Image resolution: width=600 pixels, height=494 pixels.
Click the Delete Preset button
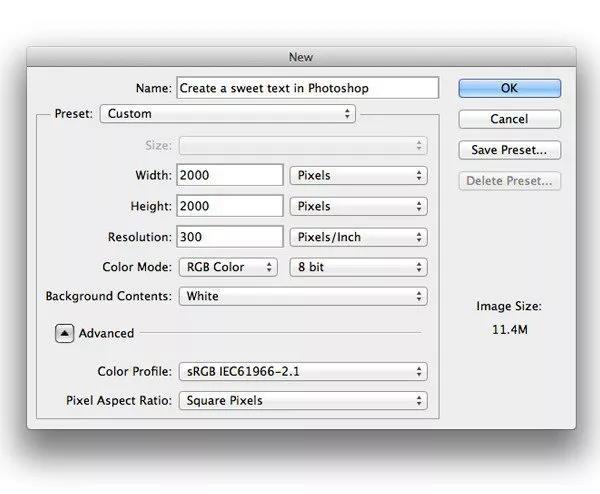point(509,181)
